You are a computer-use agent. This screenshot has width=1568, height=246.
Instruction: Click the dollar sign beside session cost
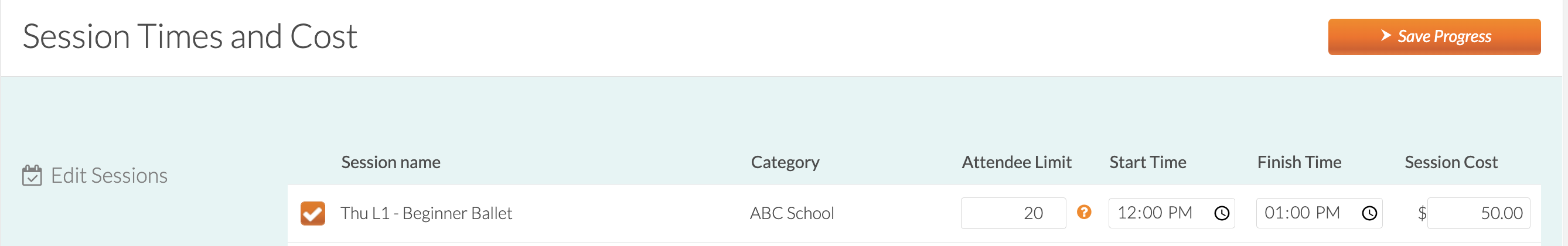pos(1422,213)
